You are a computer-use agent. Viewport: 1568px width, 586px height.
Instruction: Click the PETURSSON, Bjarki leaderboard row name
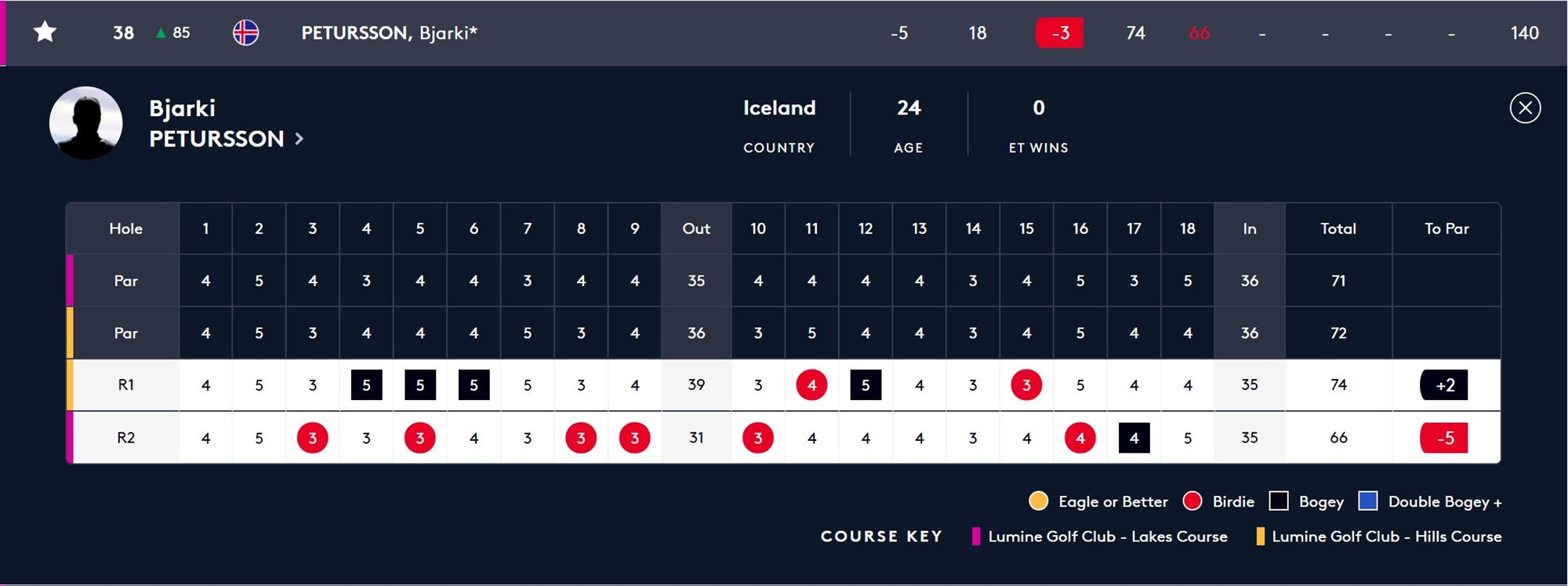(x=389, y=33)
